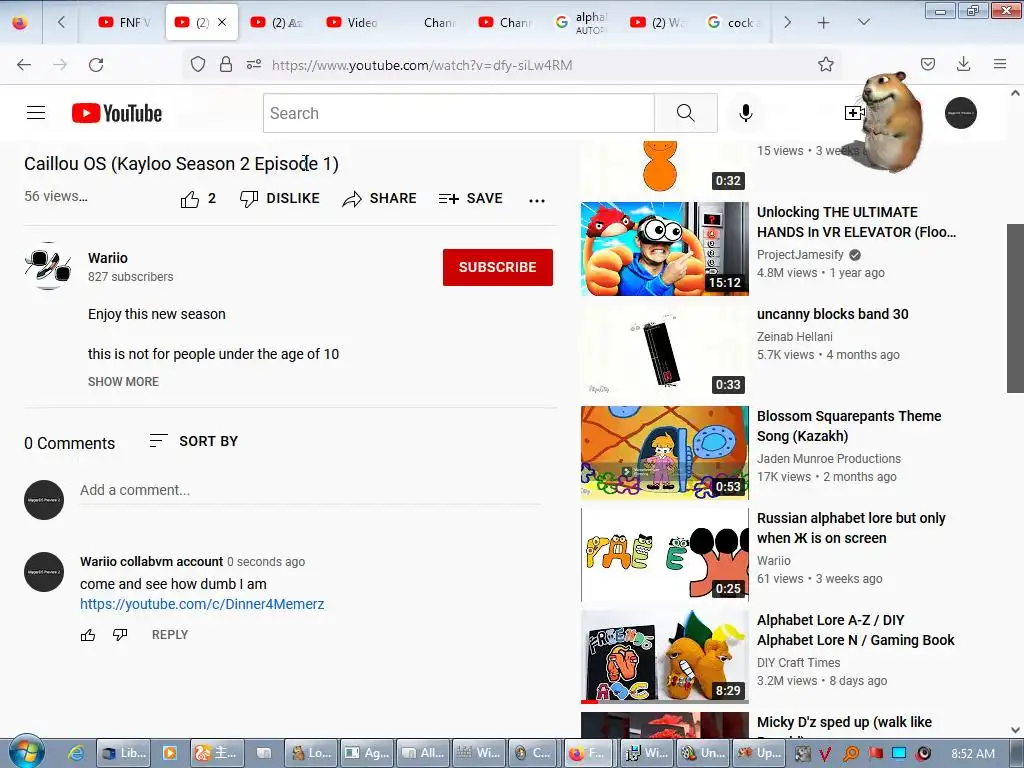The width and height of the screenshot is (1024, 768).
Task: Open the youtube.com/c/Dinner4Memerz link
Action: 202,604
